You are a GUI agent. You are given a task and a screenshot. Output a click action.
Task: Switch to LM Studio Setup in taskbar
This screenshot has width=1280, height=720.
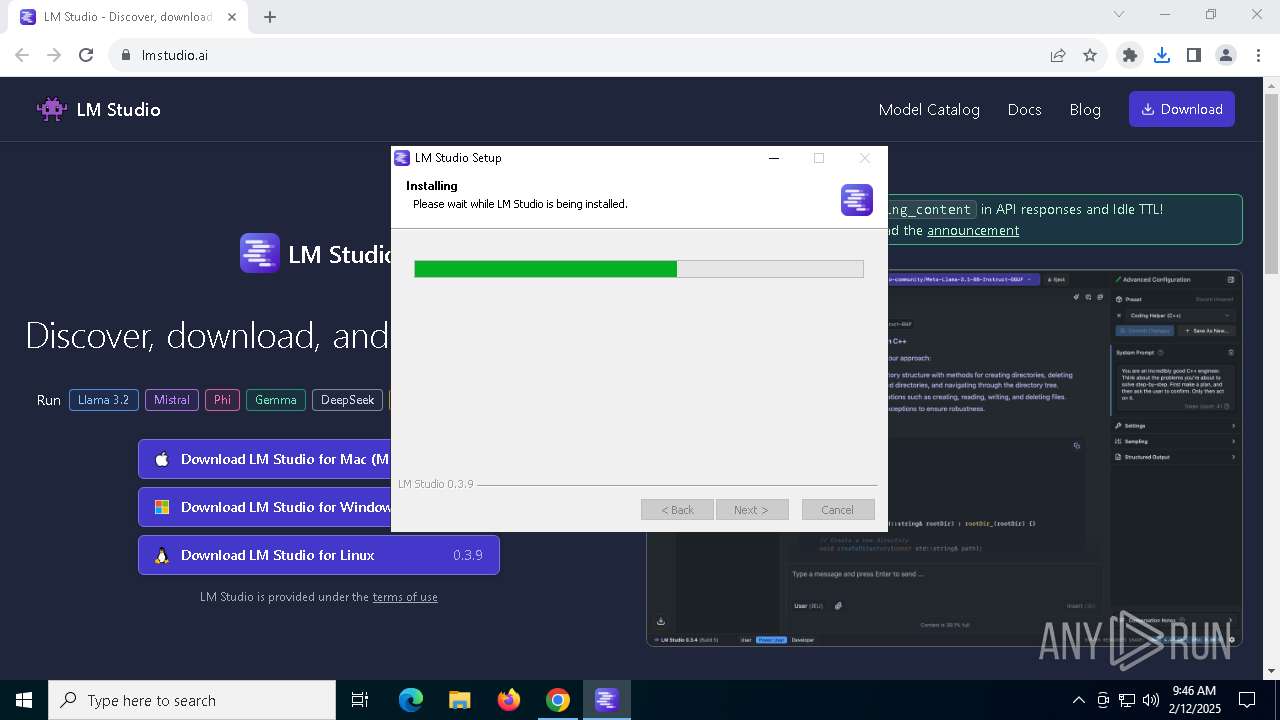(607, 700)
